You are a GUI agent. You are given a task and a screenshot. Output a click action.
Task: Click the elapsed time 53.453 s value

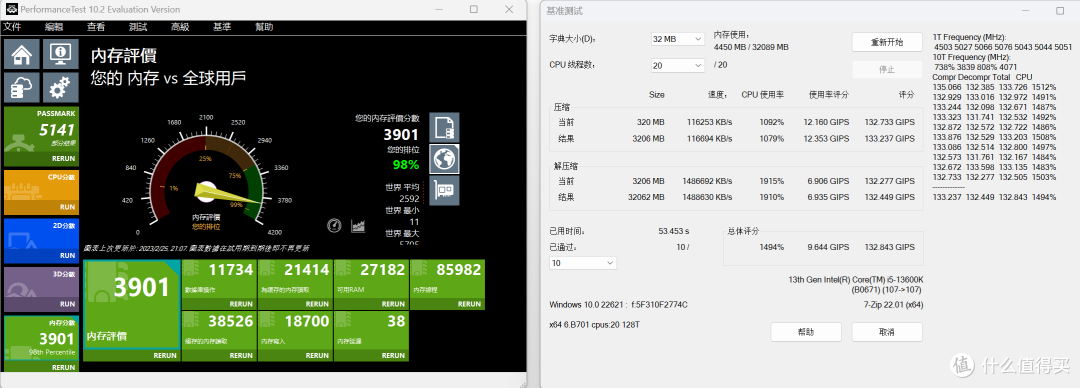point(674,232)
